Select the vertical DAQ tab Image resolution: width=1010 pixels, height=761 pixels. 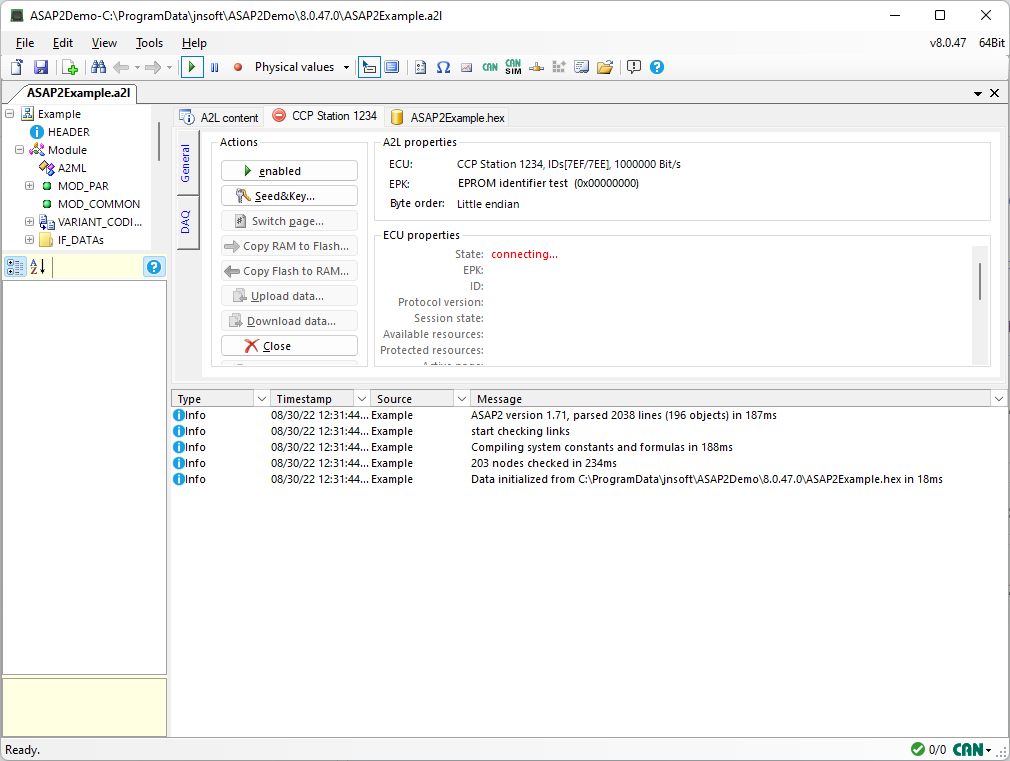(186, 222)
